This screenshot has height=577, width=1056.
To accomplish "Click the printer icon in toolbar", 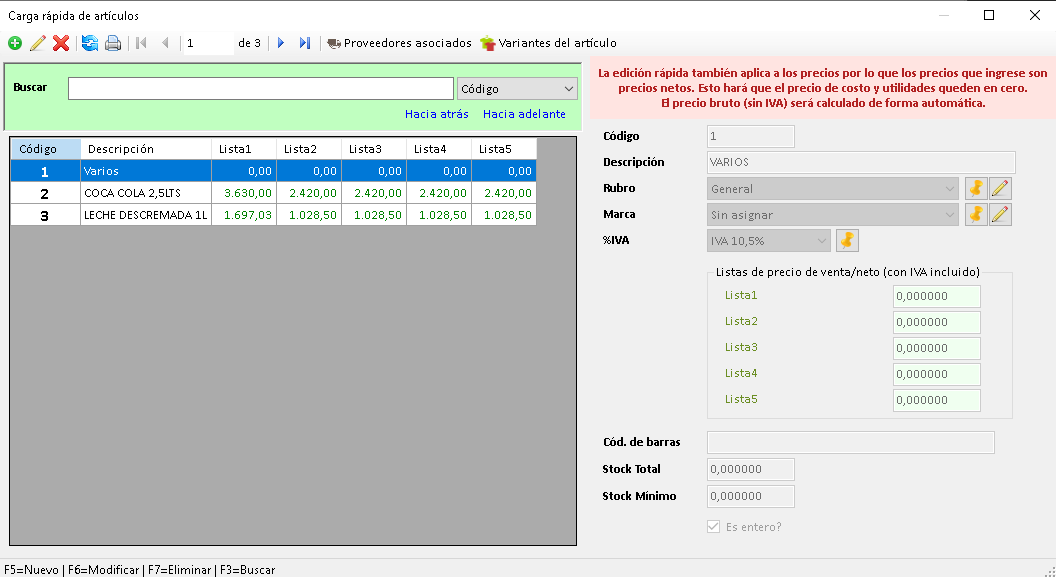I will (x=113, y=43).
